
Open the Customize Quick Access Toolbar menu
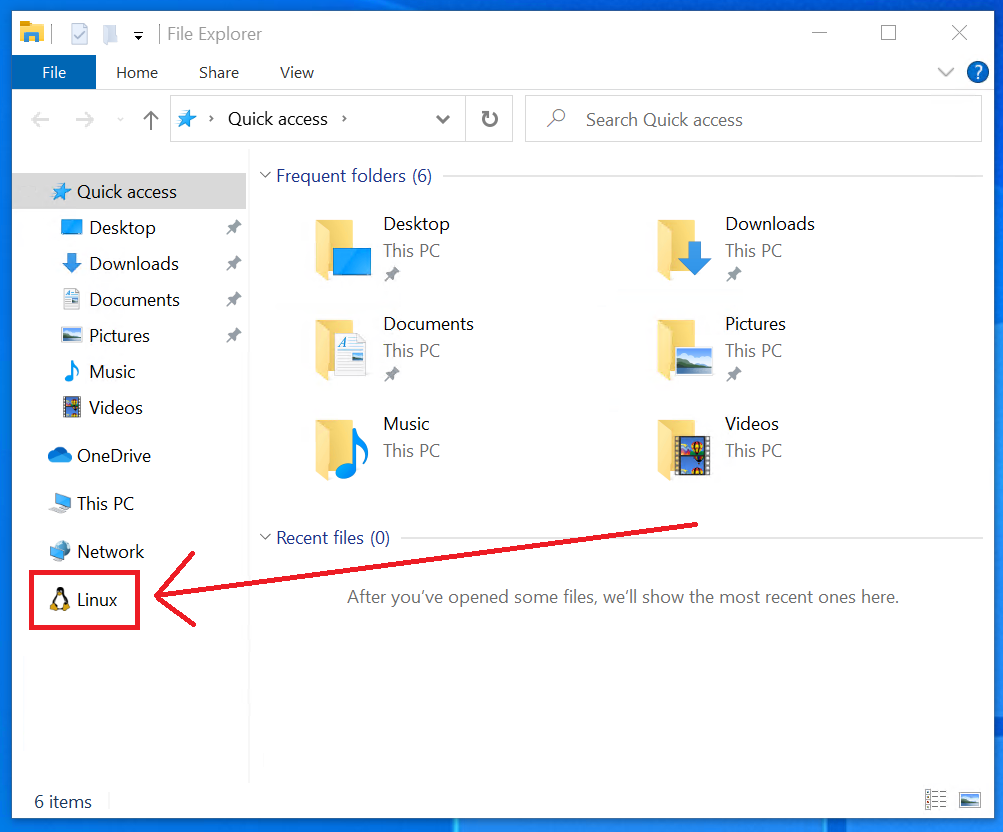[x=138, y=33]
